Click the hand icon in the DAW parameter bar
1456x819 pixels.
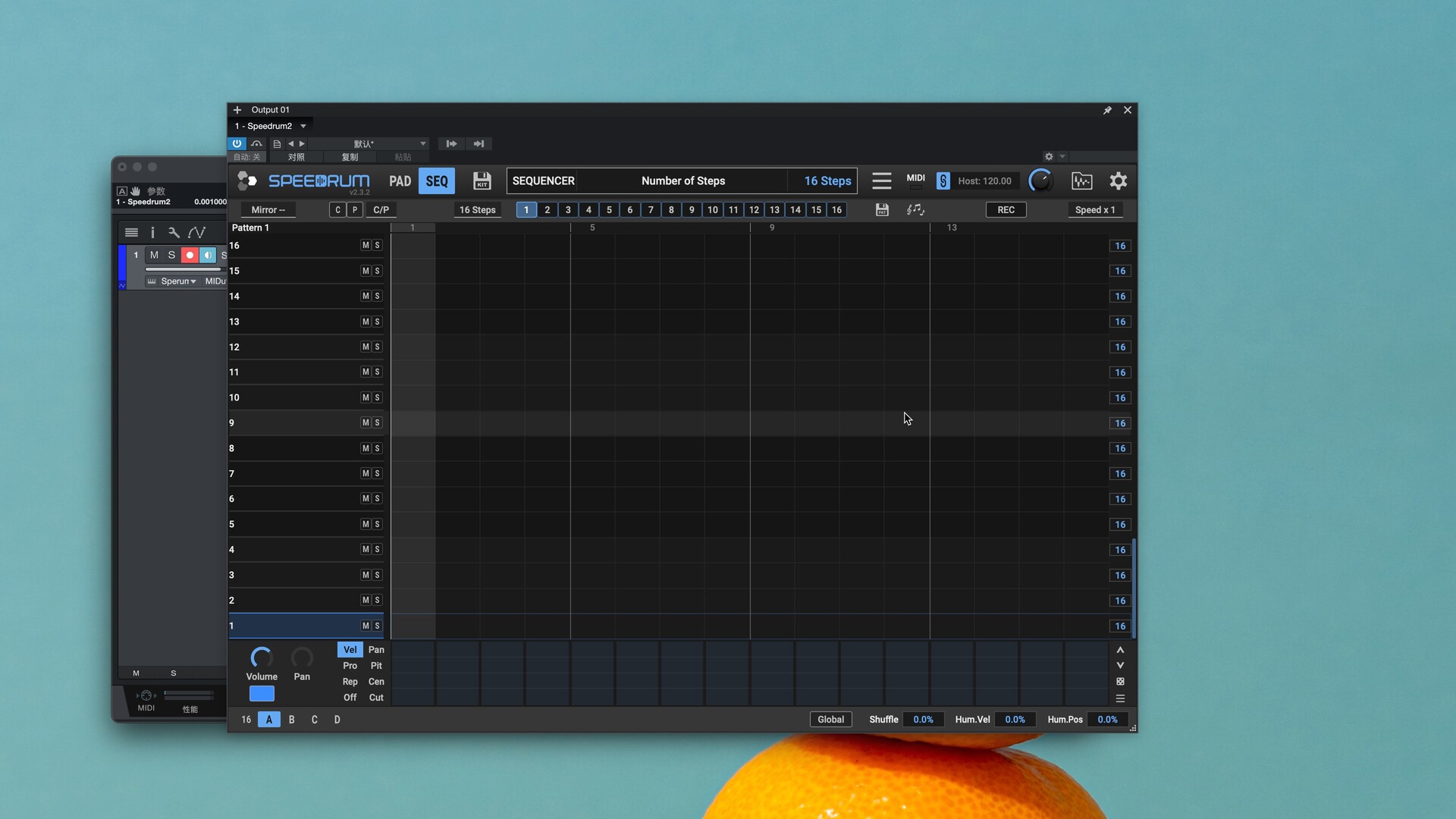coord(136,191)
